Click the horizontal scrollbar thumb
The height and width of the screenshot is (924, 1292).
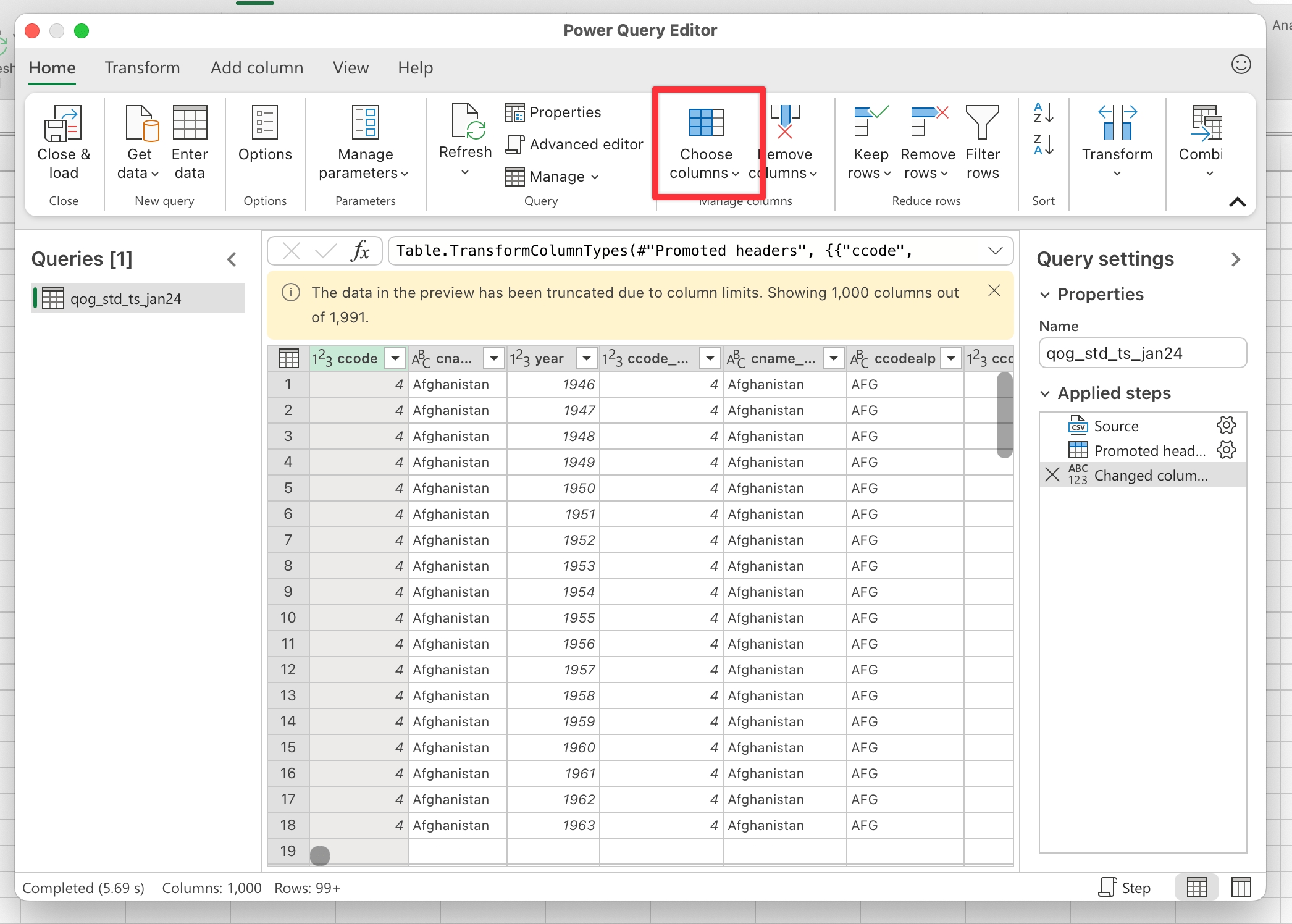319,855
